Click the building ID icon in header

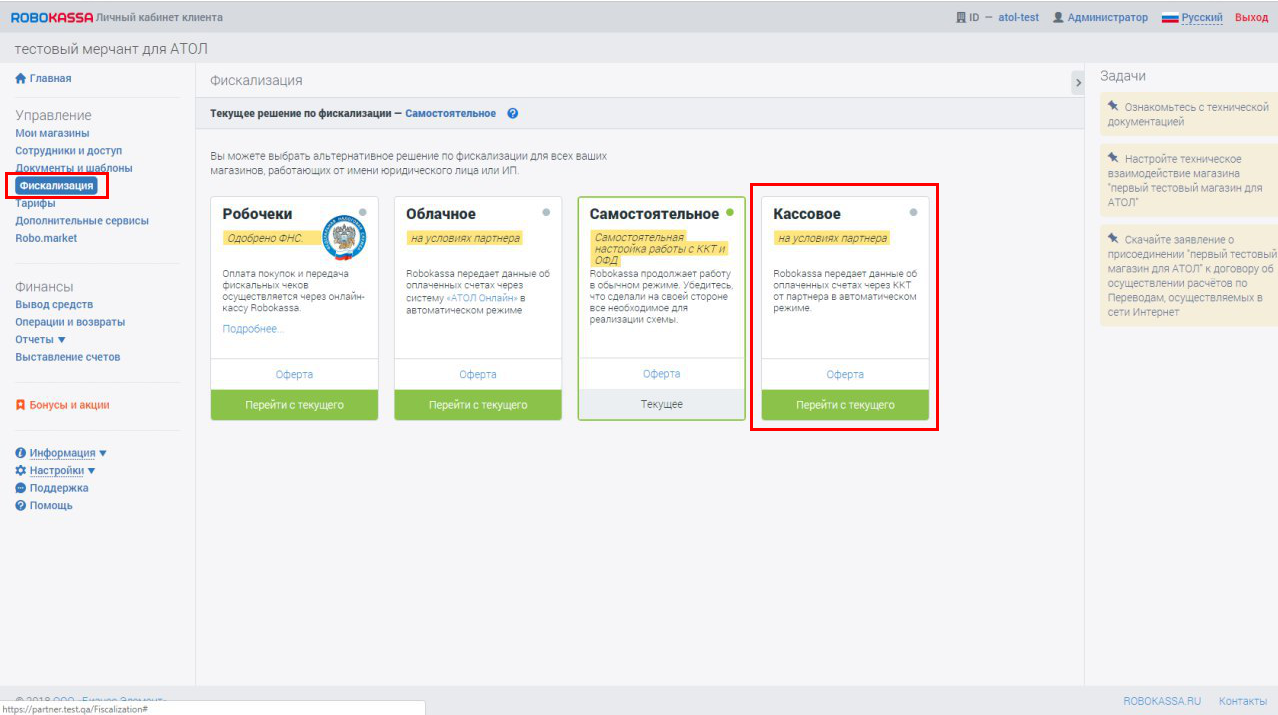click(x=961, y=17)
